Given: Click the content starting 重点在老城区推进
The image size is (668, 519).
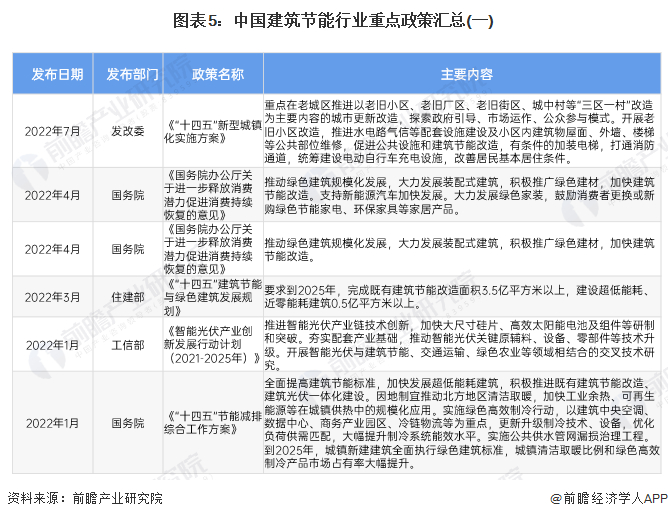Looking at the screenshot, I should [459, 131].
